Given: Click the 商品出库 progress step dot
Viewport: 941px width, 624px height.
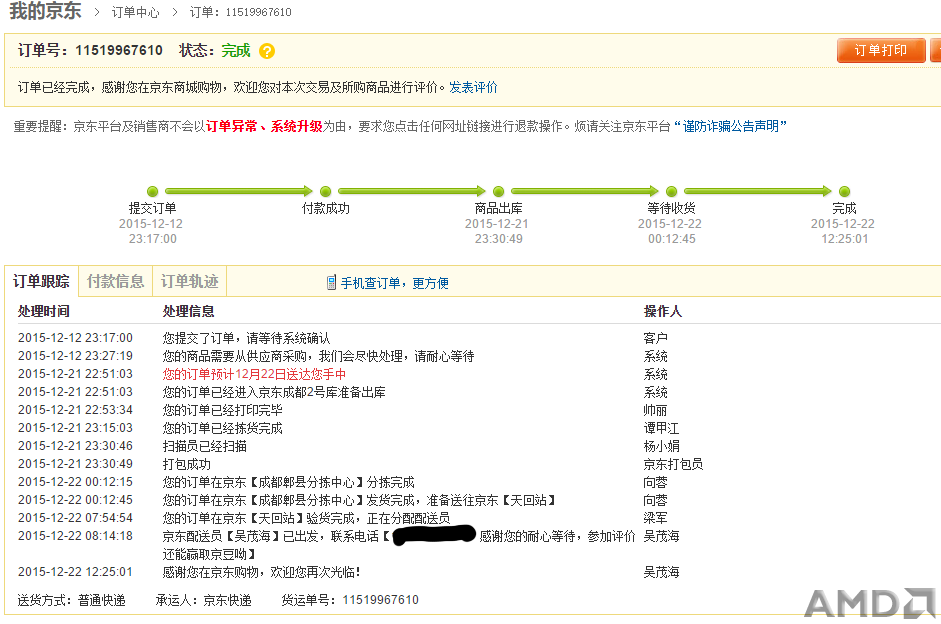Looking at the screenshot, I should [x=498, y=191].
